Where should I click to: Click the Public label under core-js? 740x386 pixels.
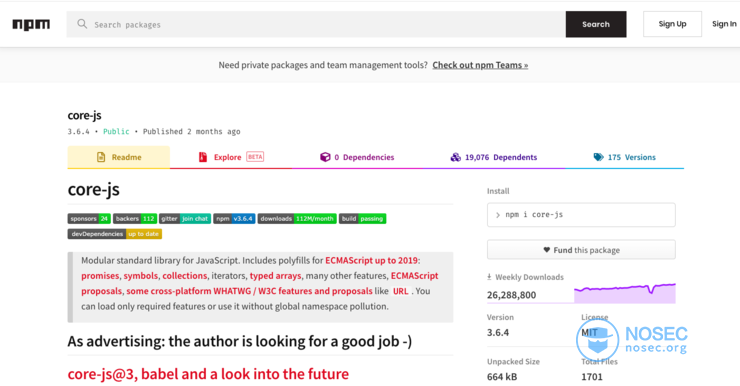(116, 132)
